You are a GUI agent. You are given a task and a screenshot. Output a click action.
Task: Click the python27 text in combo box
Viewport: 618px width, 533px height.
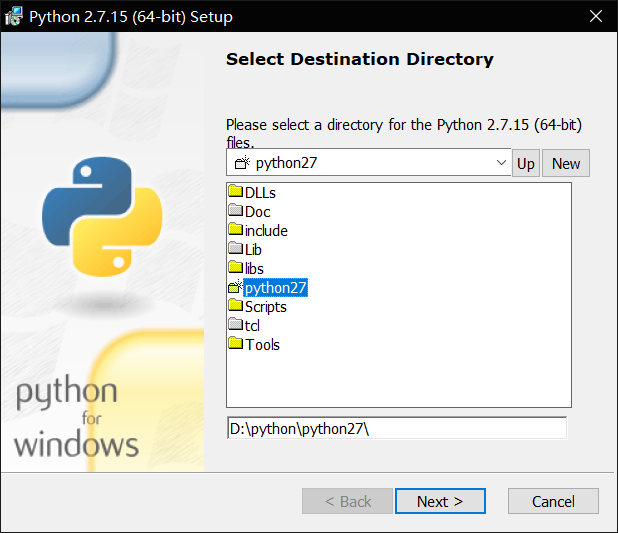click(286, 163)
